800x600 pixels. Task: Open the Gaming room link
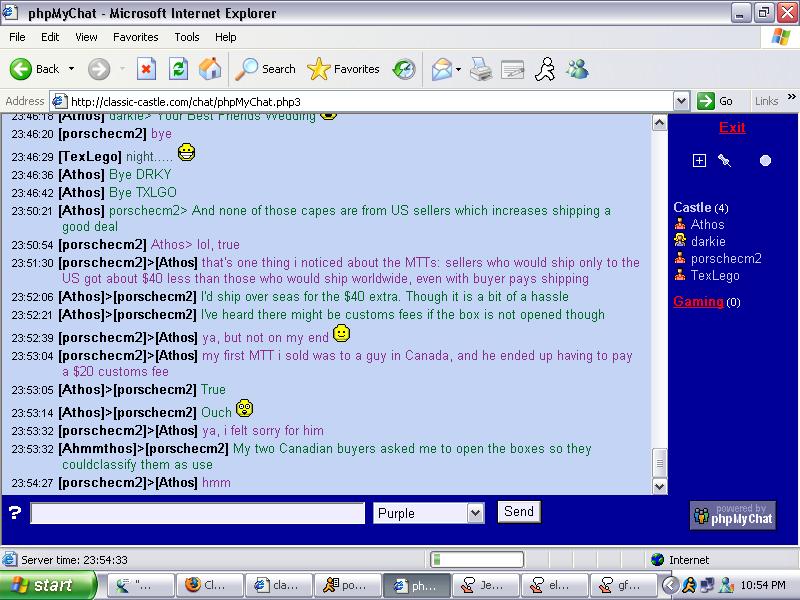[698, 302]
